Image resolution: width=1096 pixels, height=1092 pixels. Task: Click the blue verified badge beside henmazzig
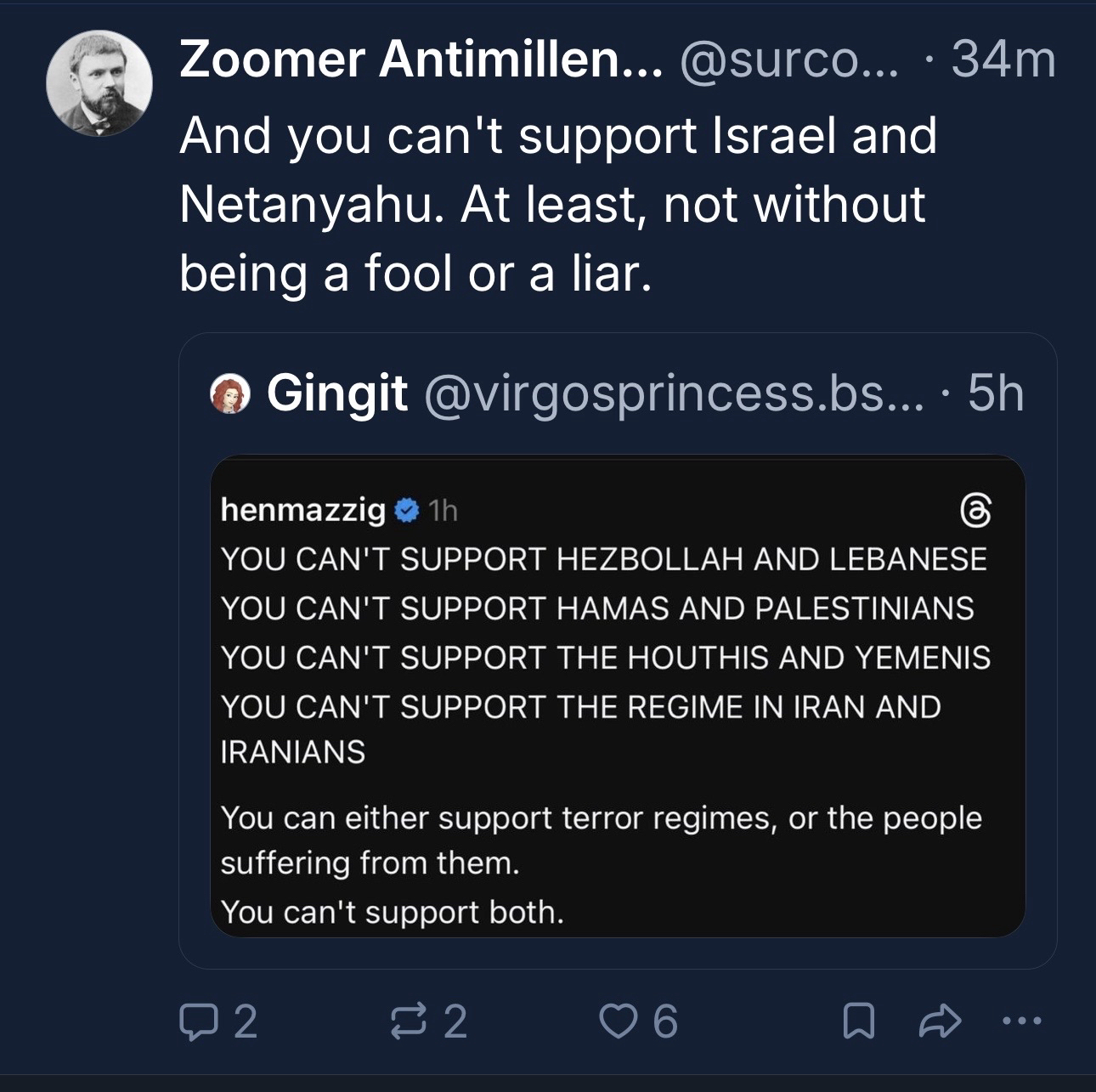coord(408,510)
